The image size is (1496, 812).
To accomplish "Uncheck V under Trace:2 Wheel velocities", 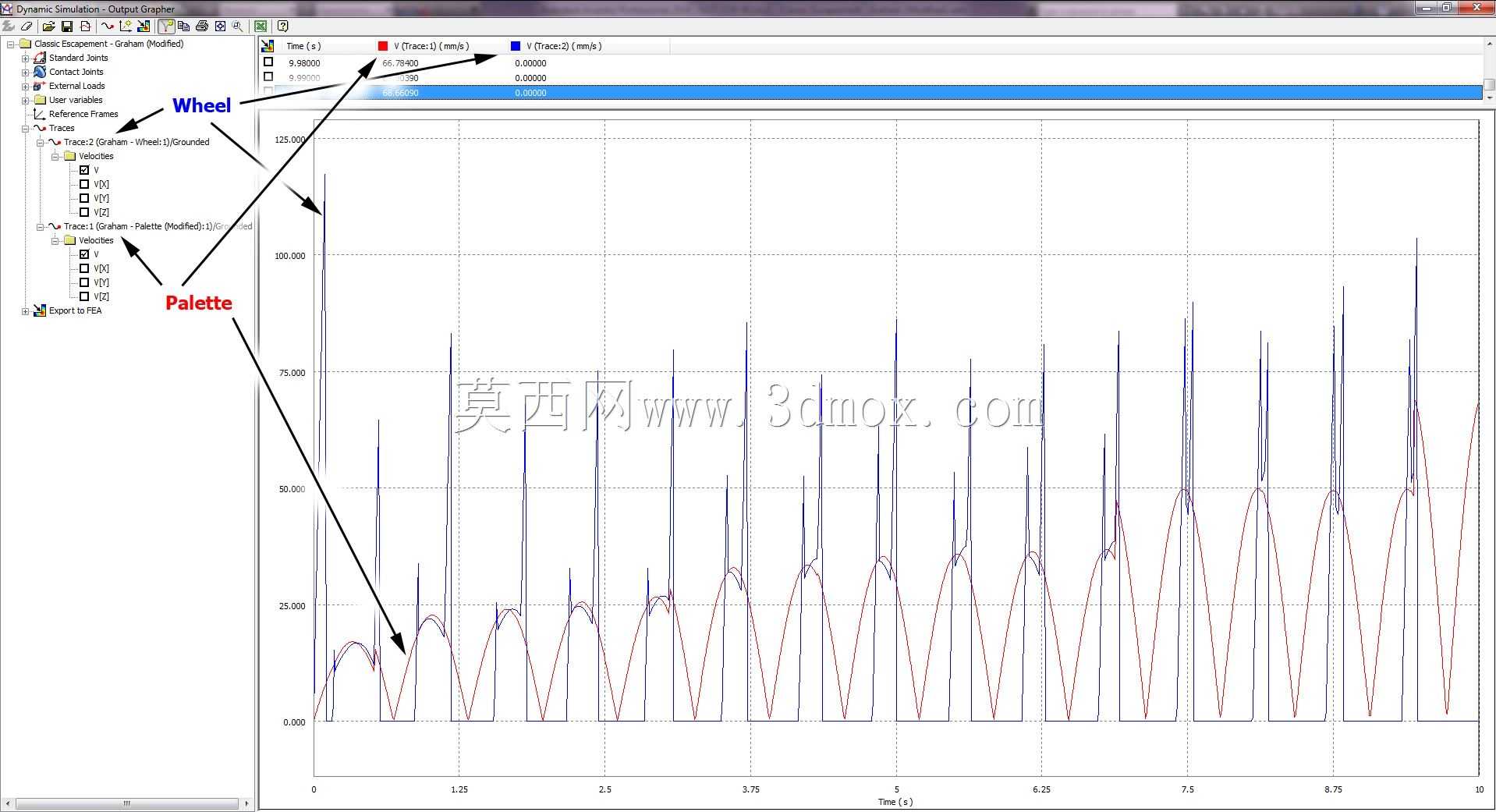I will pyautogui.click(x=84, y=170).
